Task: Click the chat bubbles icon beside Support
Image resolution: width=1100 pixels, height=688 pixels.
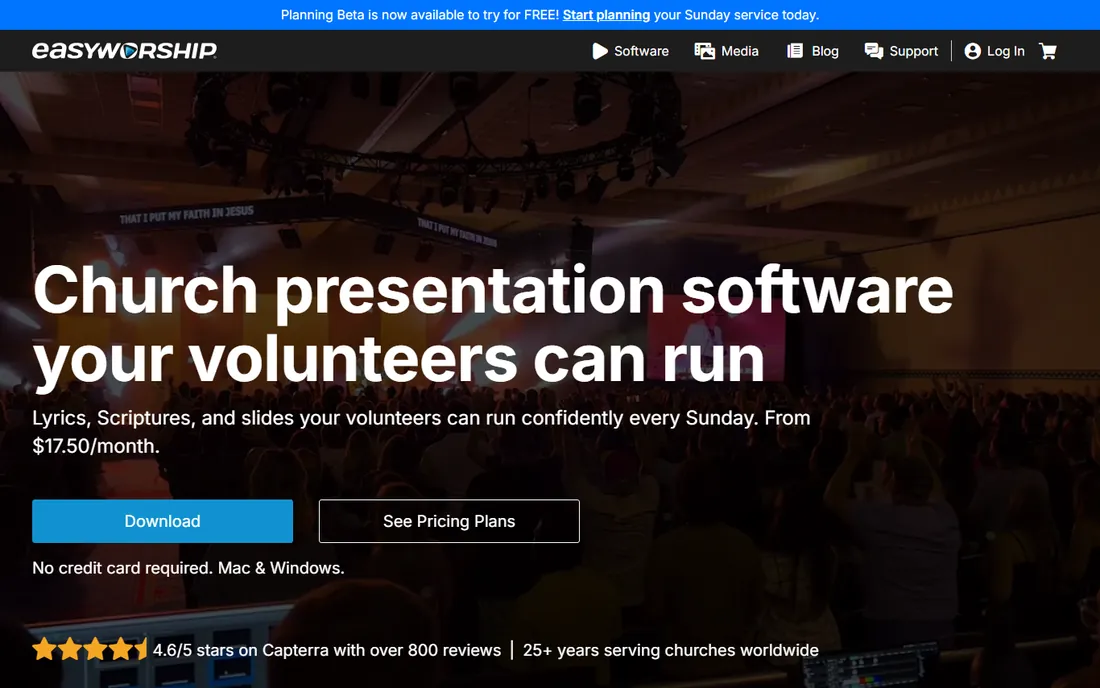Action: 873,51
